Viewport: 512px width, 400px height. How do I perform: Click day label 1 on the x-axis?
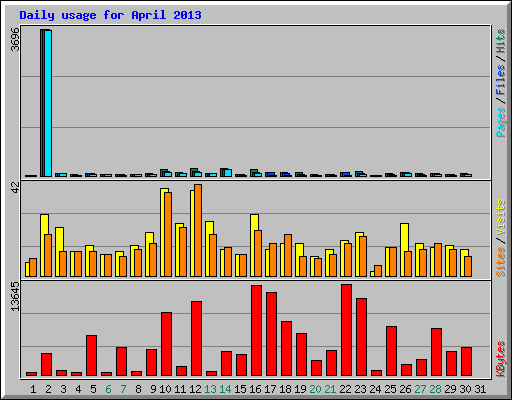tap(33, 389)
